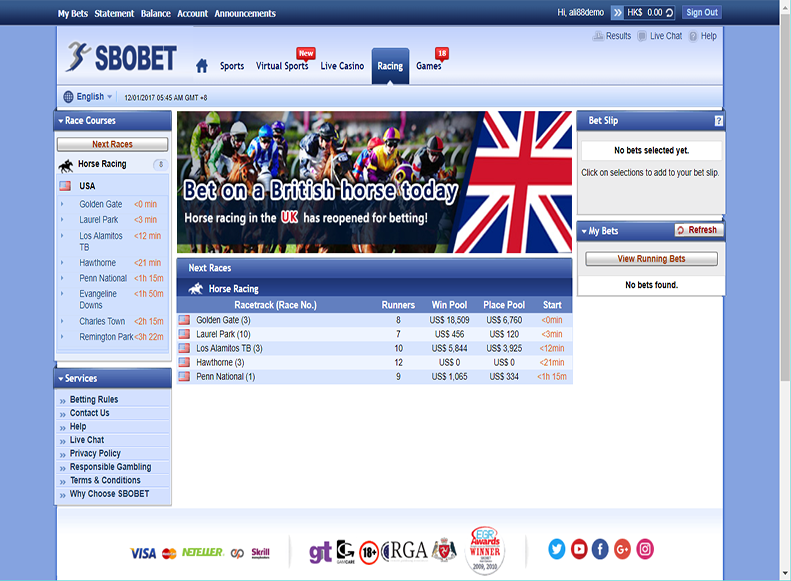Expand the balance arrow toggle button

617,13
